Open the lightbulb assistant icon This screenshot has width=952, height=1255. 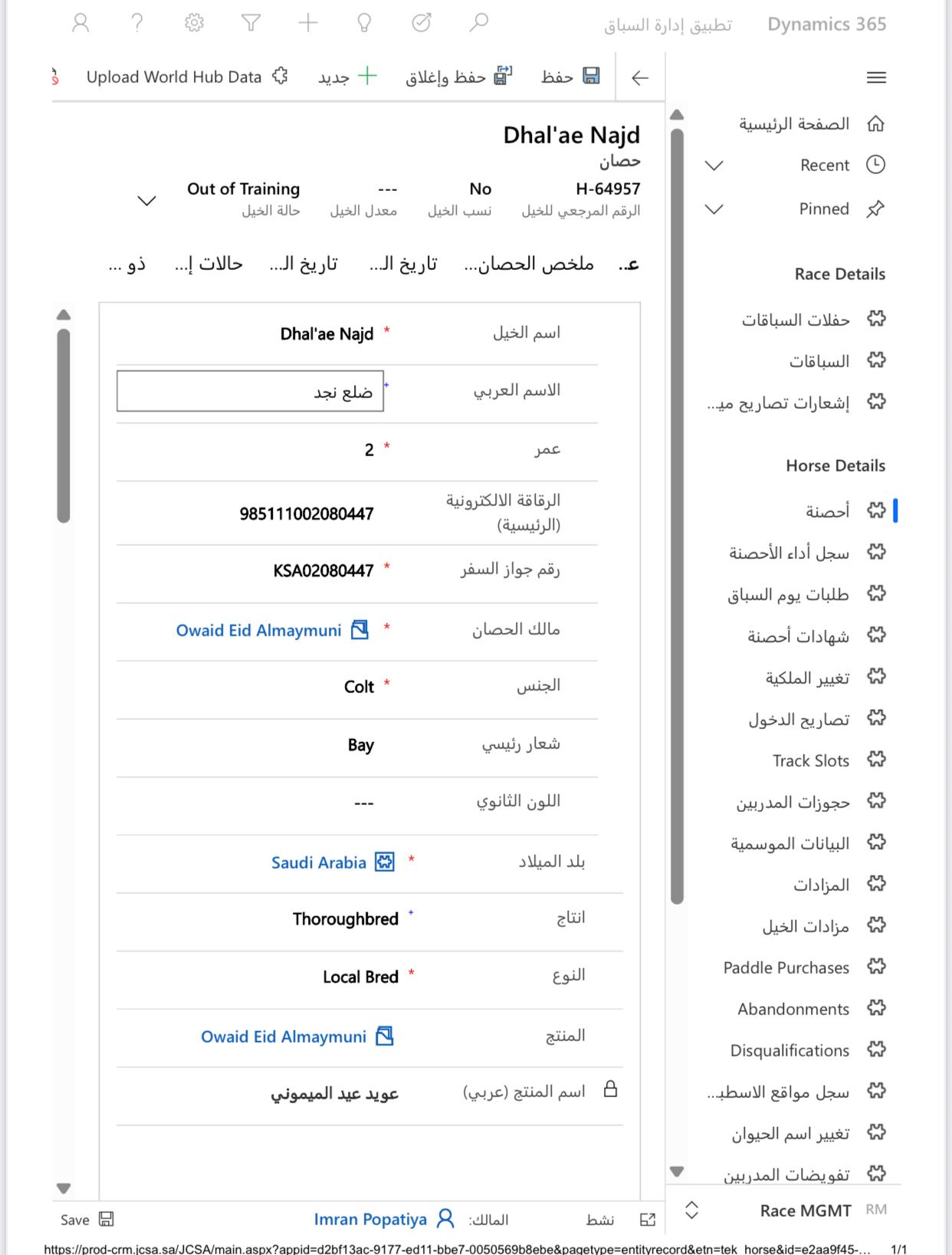point(365,23)
